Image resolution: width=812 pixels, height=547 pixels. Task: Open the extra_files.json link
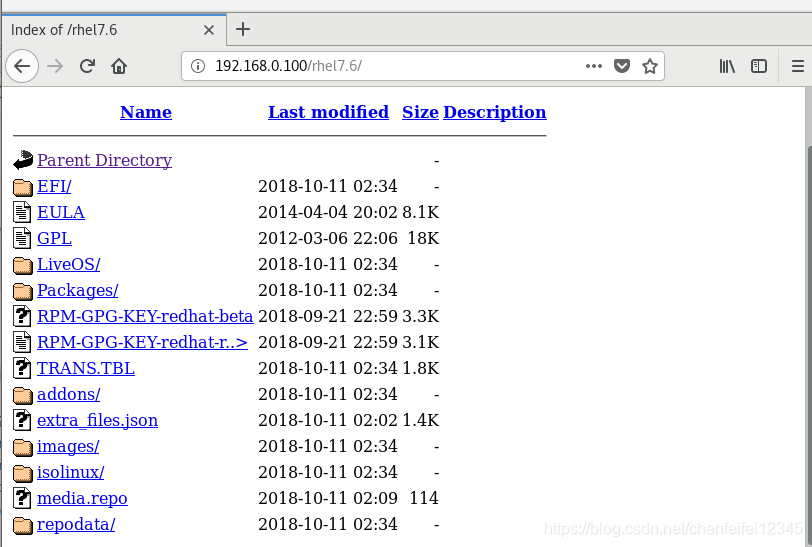(97, 420)
